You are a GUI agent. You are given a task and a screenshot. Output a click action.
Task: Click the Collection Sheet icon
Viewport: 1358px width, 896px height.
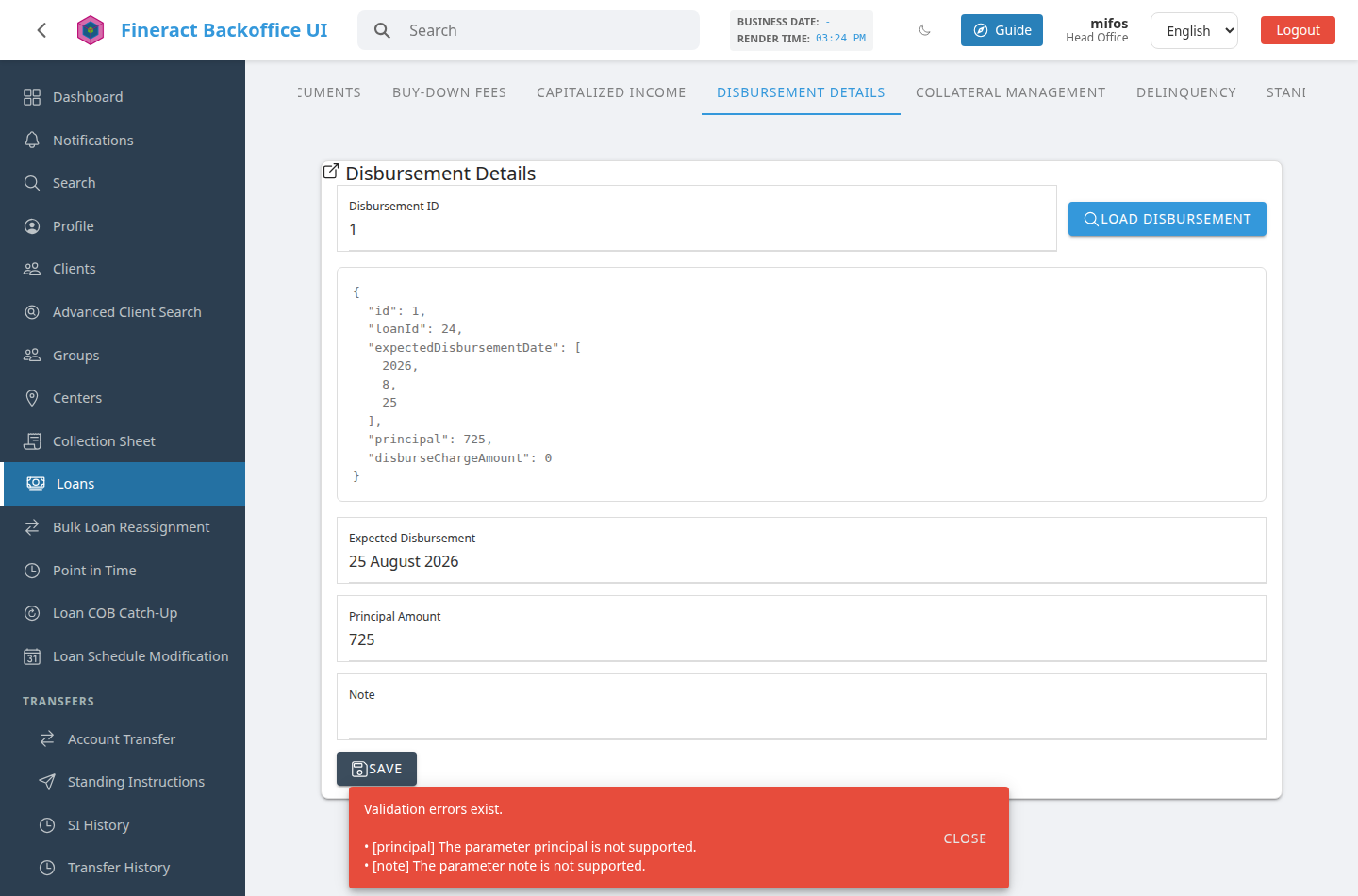click(x=32, y=441)
